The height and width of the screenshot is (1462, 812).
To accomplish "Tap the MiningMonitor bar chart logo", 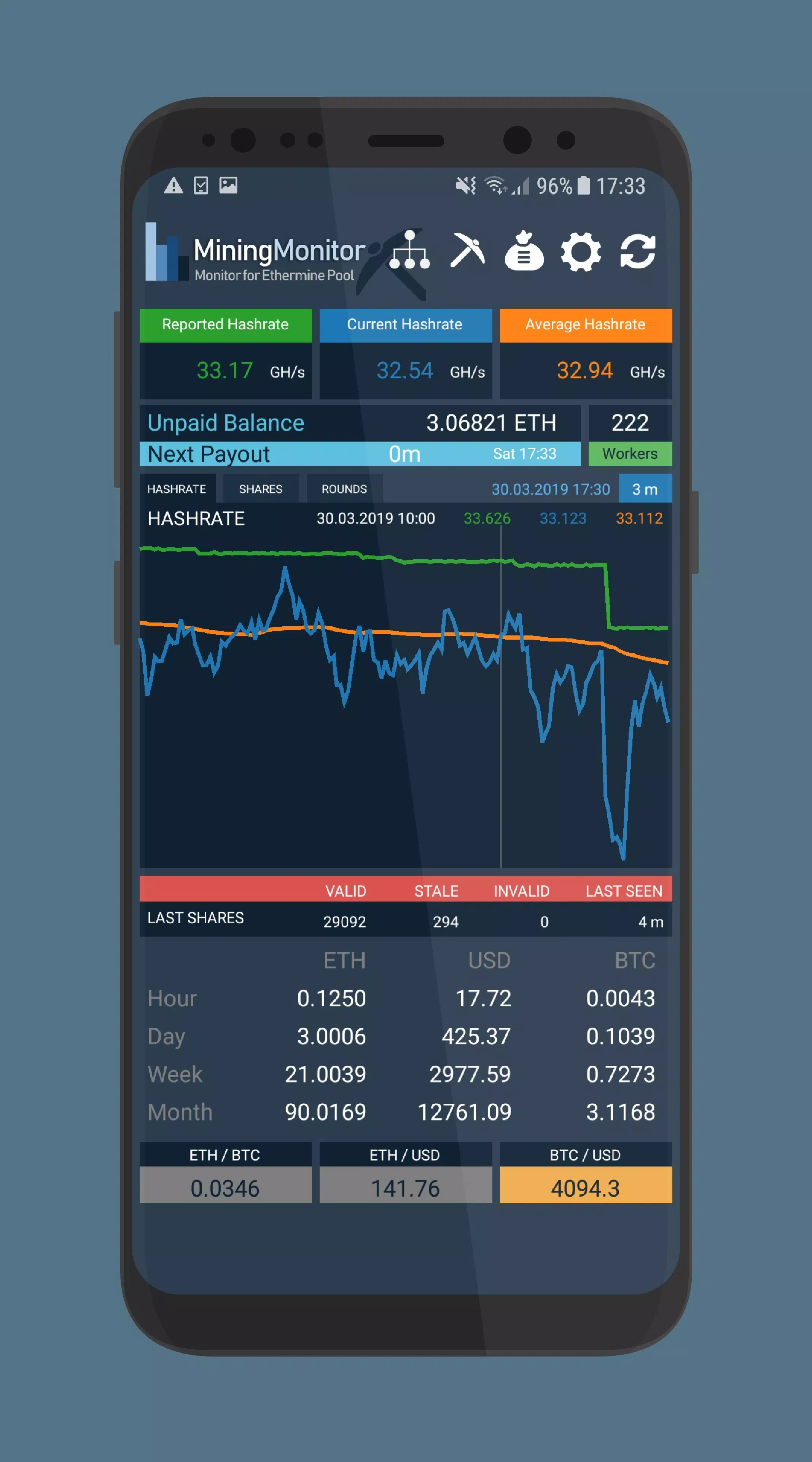I will tap(166, 252).
